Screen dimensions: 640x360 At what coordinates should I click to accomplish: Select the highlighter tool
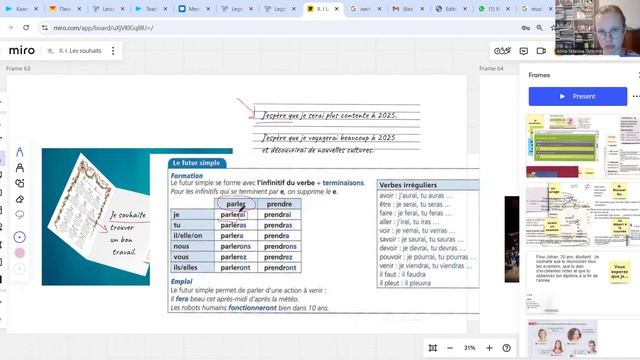click(20, 167)
